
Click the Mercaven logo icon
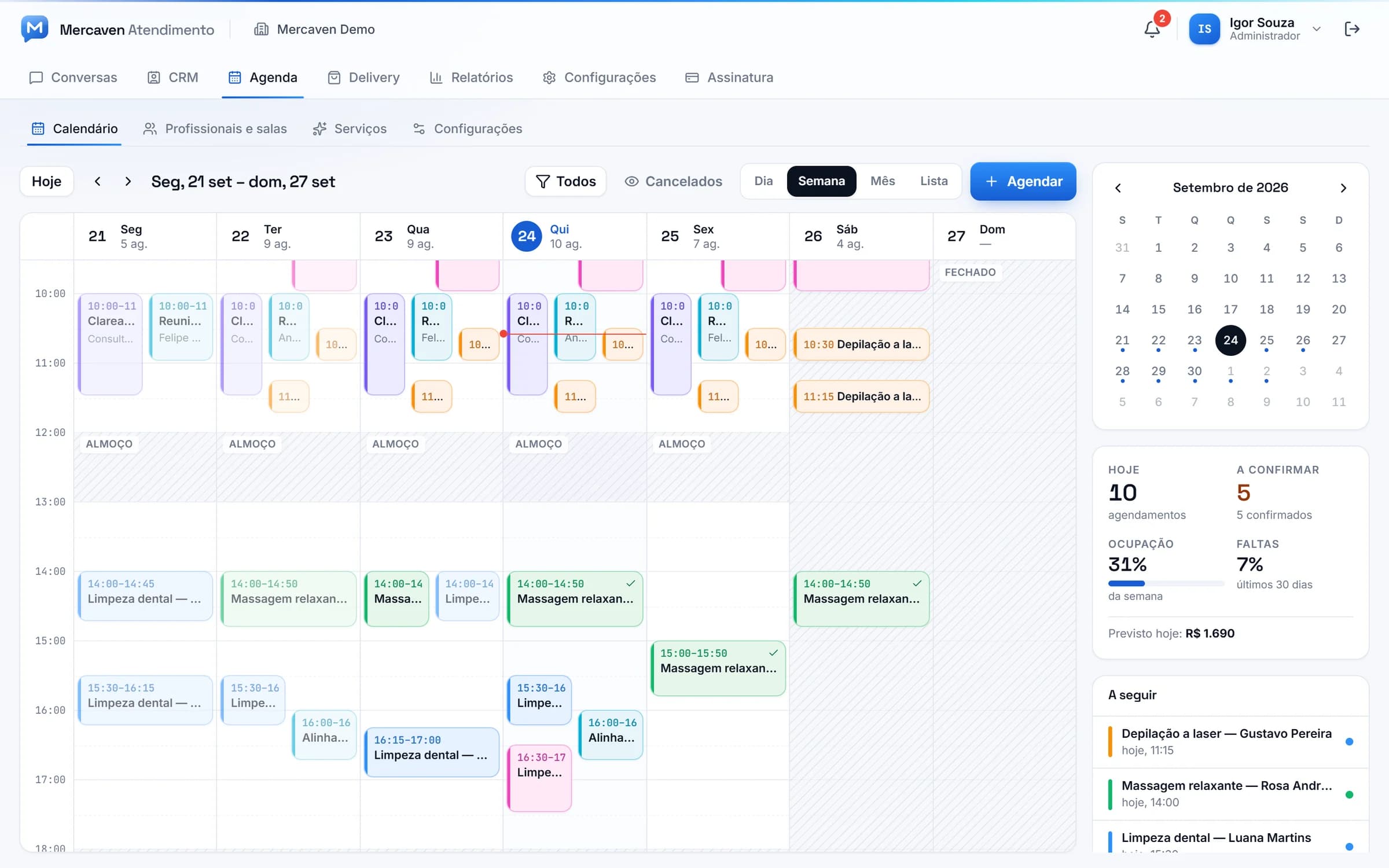[x=35, y=29]
